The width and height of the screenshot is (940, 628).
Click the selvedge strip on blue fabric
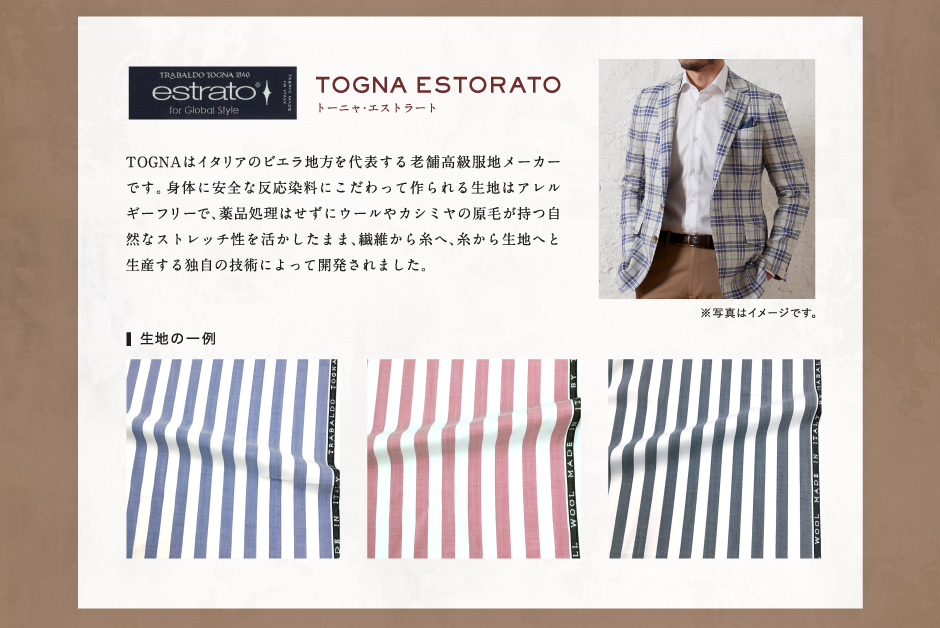(334, 459)
